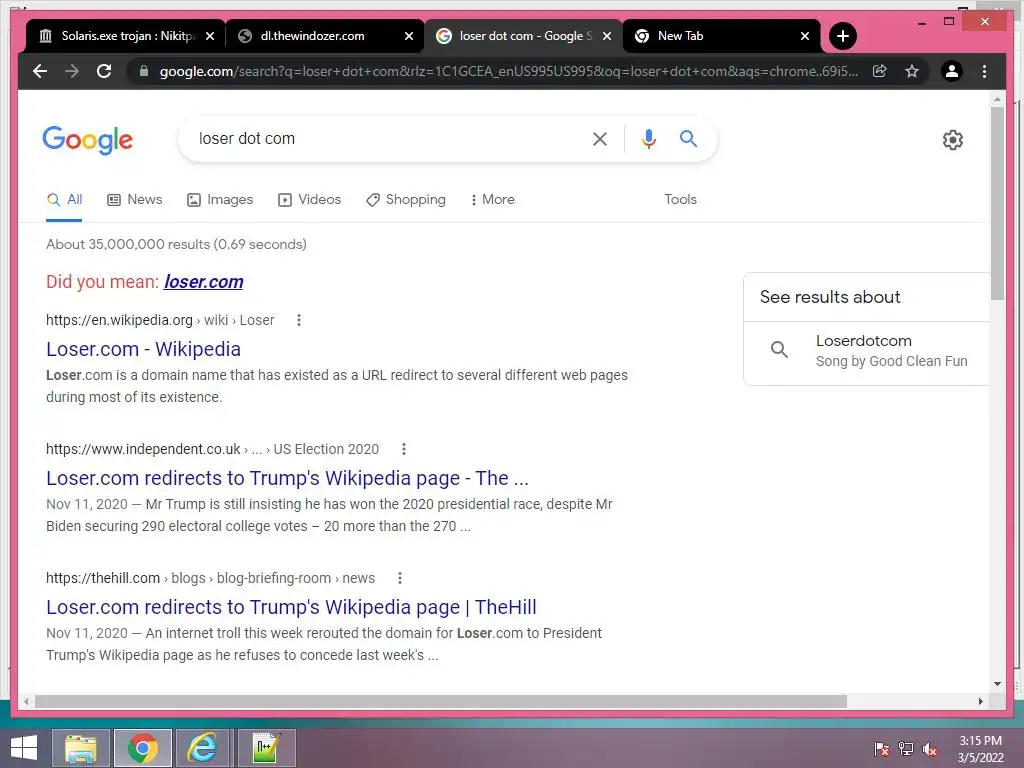Select the Images search filter
1024x768 pixels.
pos(220,200)
